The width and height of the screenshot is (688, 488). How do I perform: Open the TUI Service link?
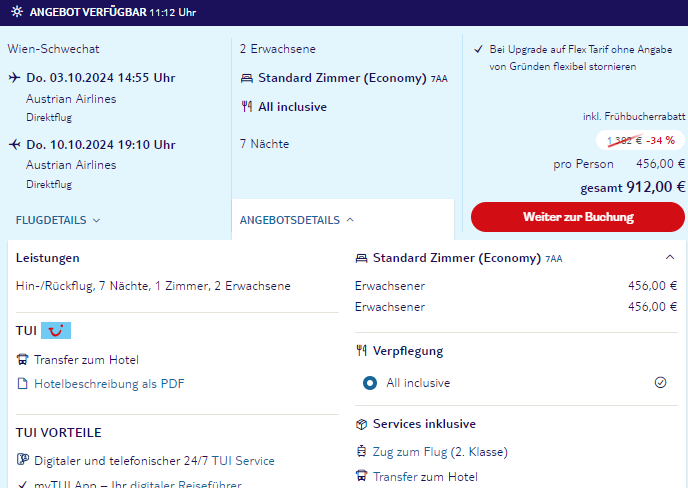pos(243,460)
